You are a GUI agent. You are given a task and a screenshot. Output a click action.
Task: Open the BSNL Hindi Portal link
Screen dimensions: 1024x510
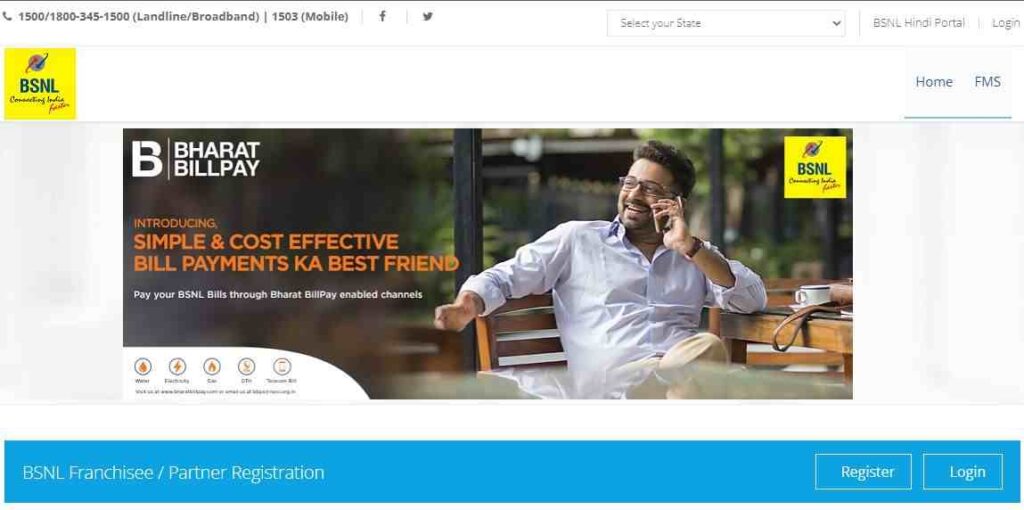(919, 23)
